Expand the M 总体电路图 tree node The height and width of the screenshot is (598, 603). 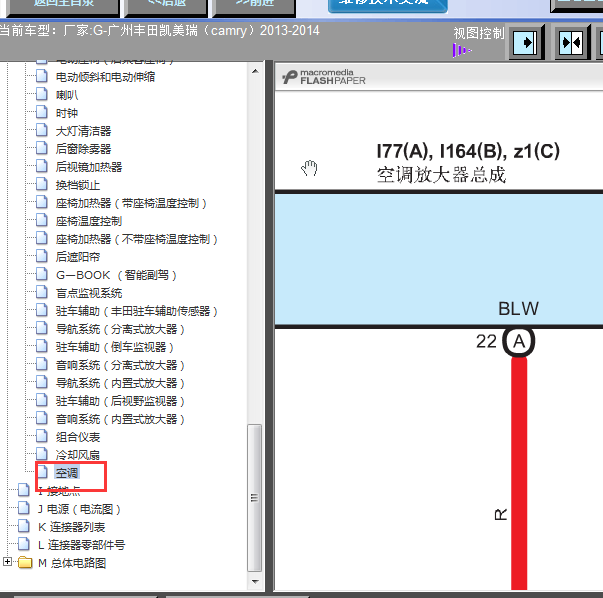(8, 563)
